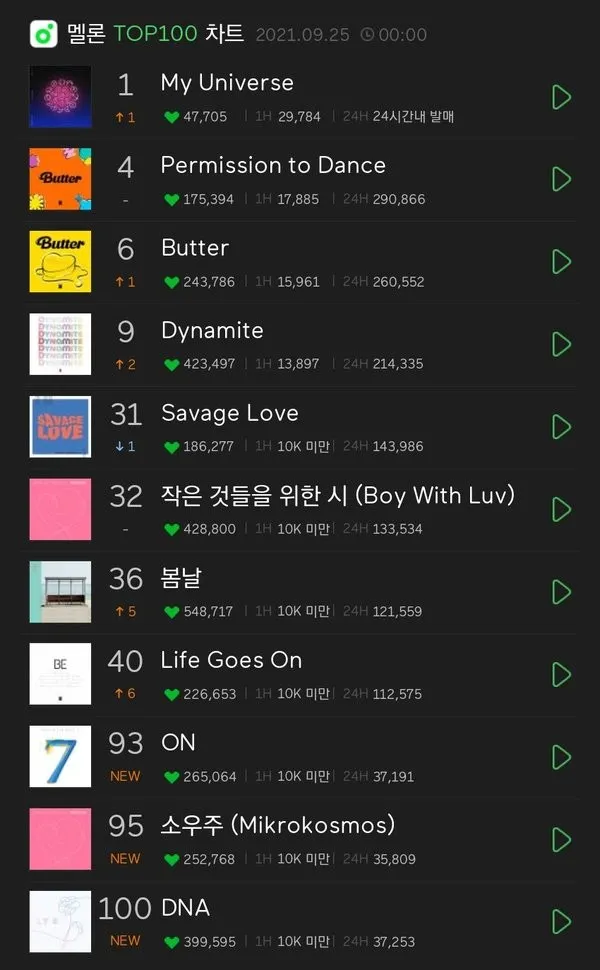Open the My Universe album cover
The height and width of the screenshot is (970, 600).
tap(61, 97)
